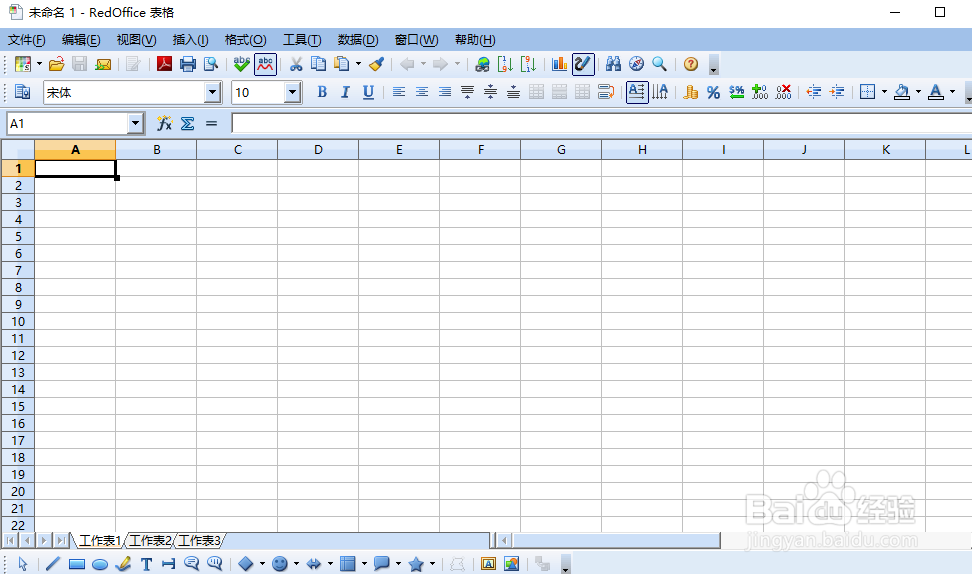Select the Ellipse drawing tool
The width and height of the screenshot is (972, 574).
pos(100,563)
